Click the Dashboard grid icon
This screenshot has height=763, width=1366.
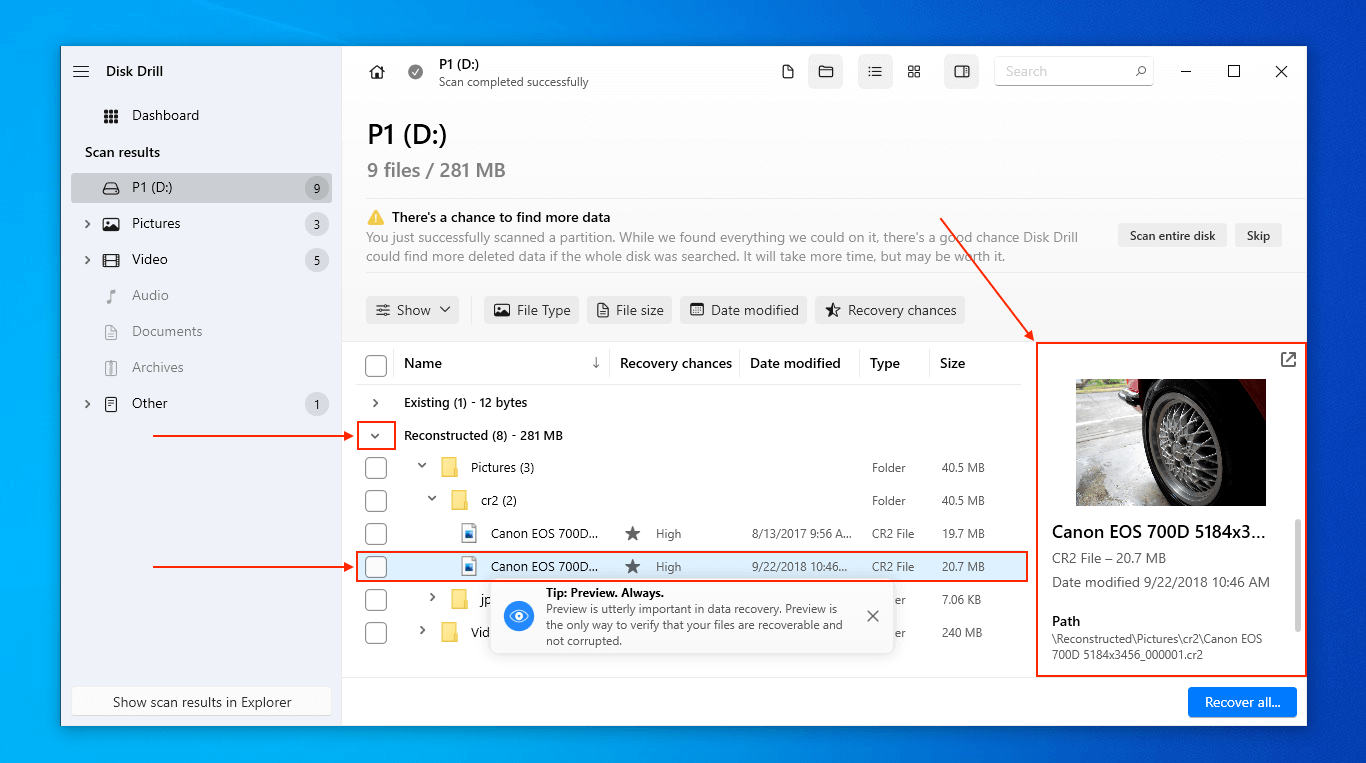111,116
